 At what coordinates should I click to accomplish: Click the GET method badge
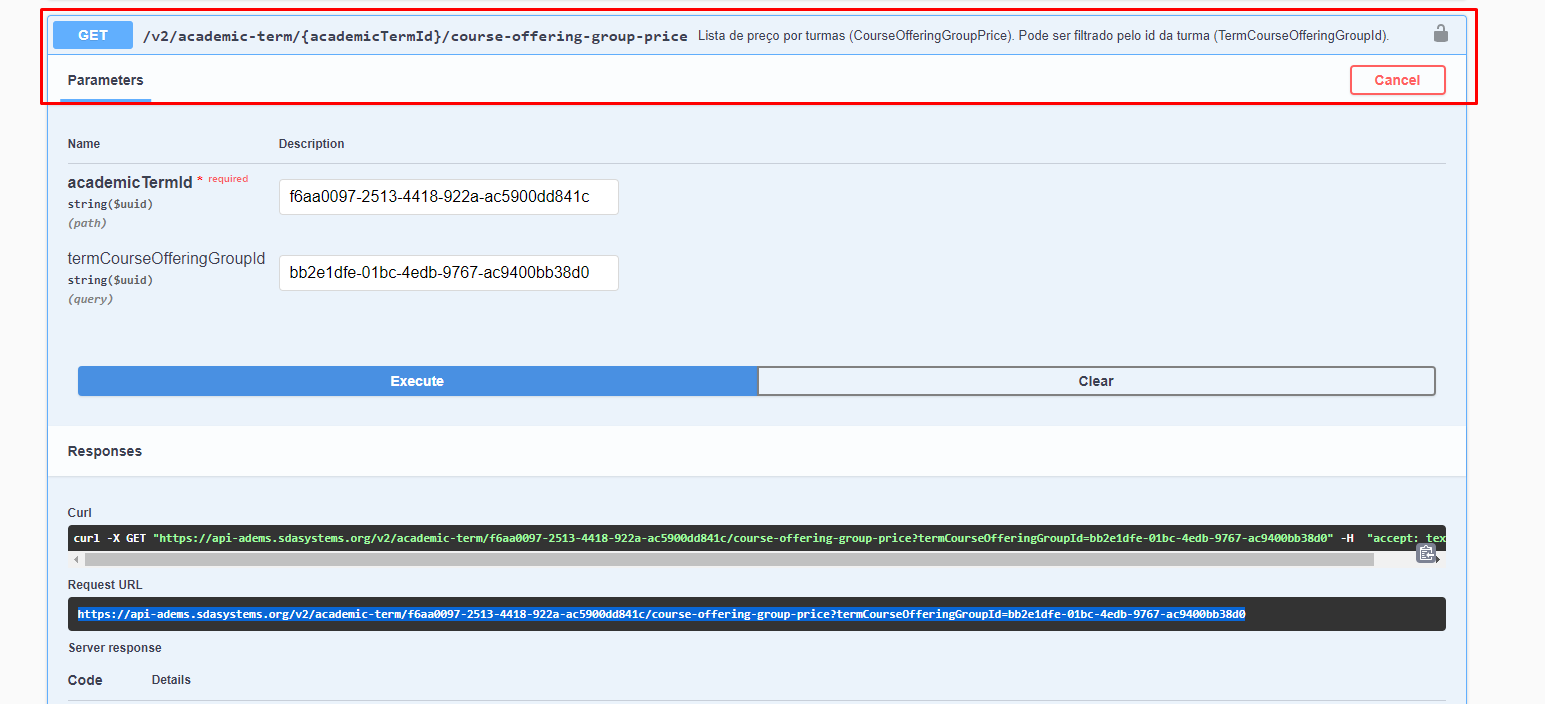click(93, 35)
